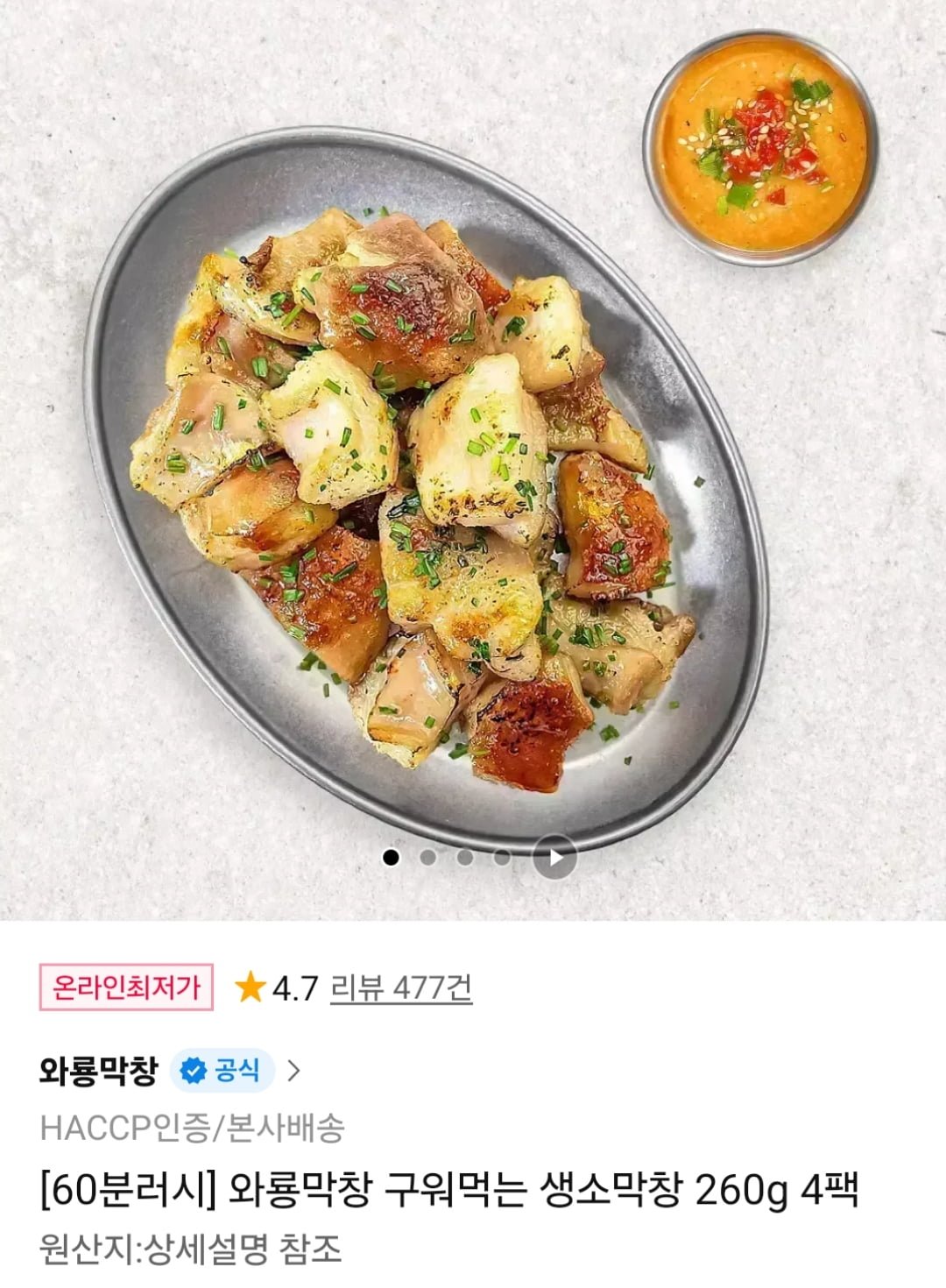Switch to the second carousel image dot
The width and height of the screenshot is (946, 1288).
pos(427,857)
